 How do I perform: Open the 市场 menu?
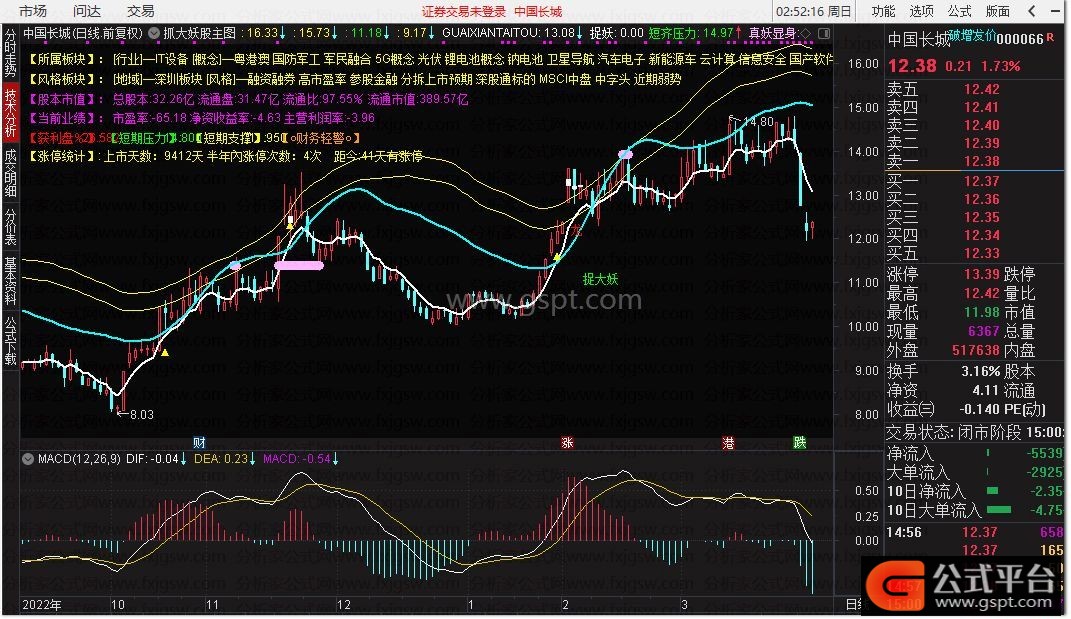pyautogui.click(x=33, y=11)
